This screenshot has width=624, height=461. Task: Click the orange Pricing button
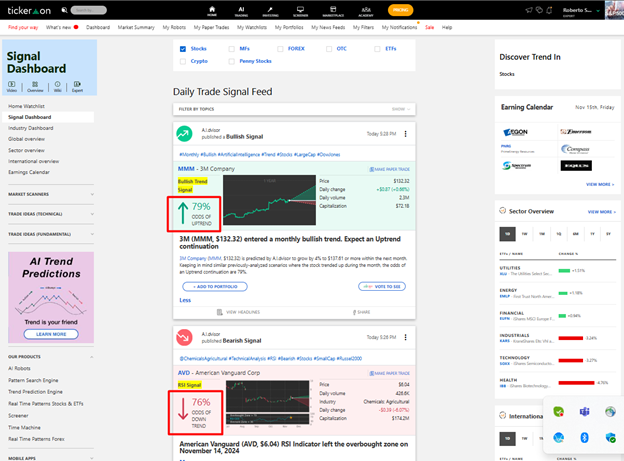pos(400,10)
